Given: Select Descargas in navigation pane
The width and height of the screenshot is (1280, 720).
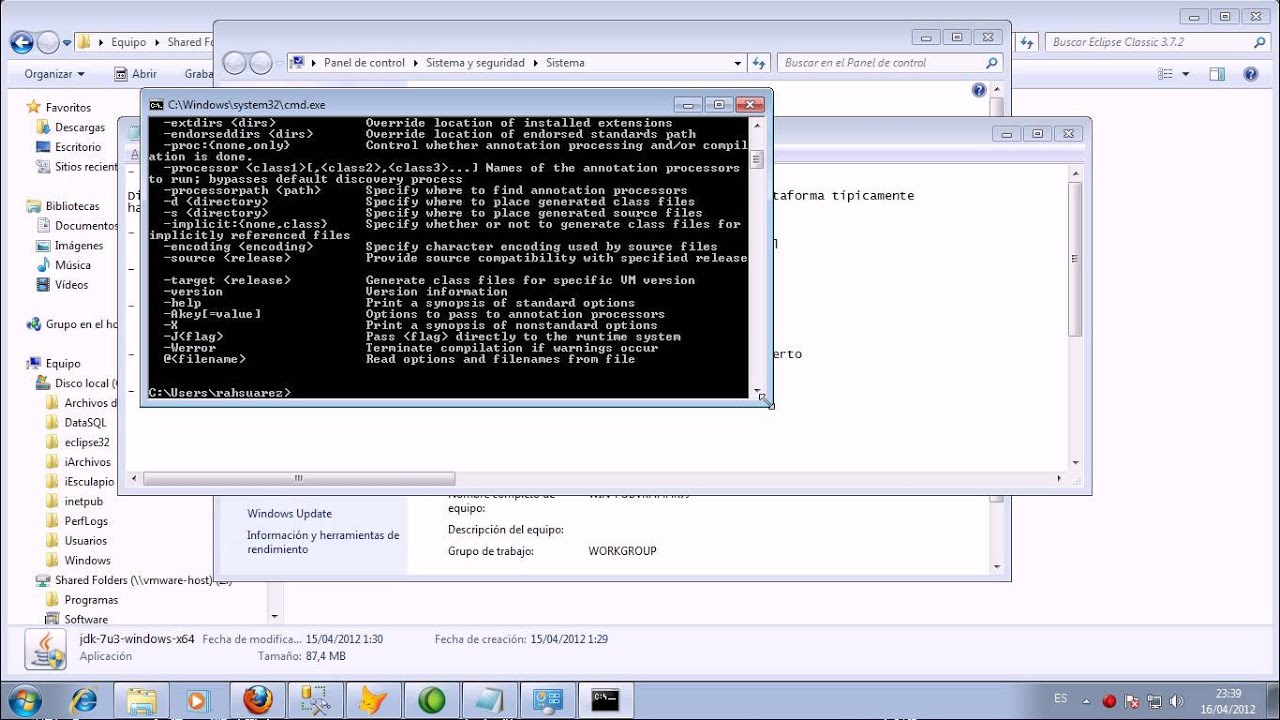Looking at the screenshot, I should (x=79, y=127).
